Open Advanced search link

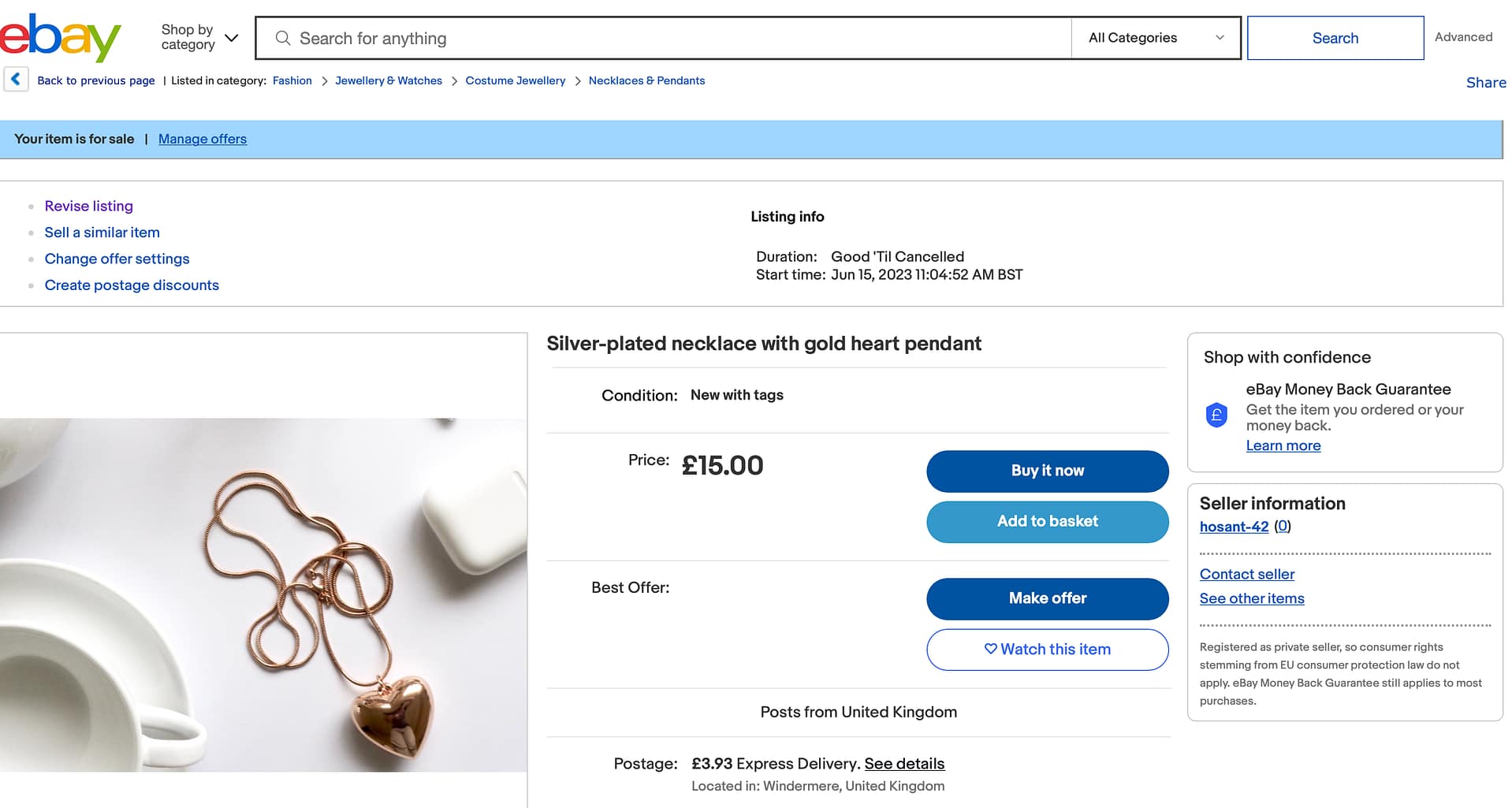(x=1463, y=37)
